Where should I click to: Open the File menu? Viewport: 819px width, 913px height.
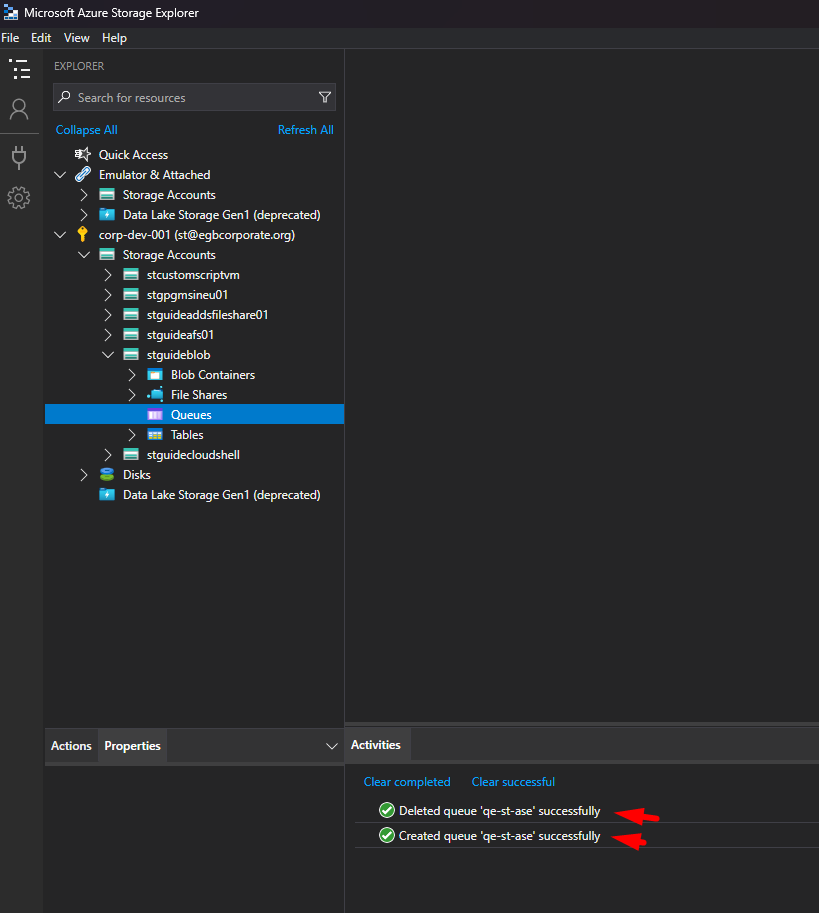(x=10, y=38)
